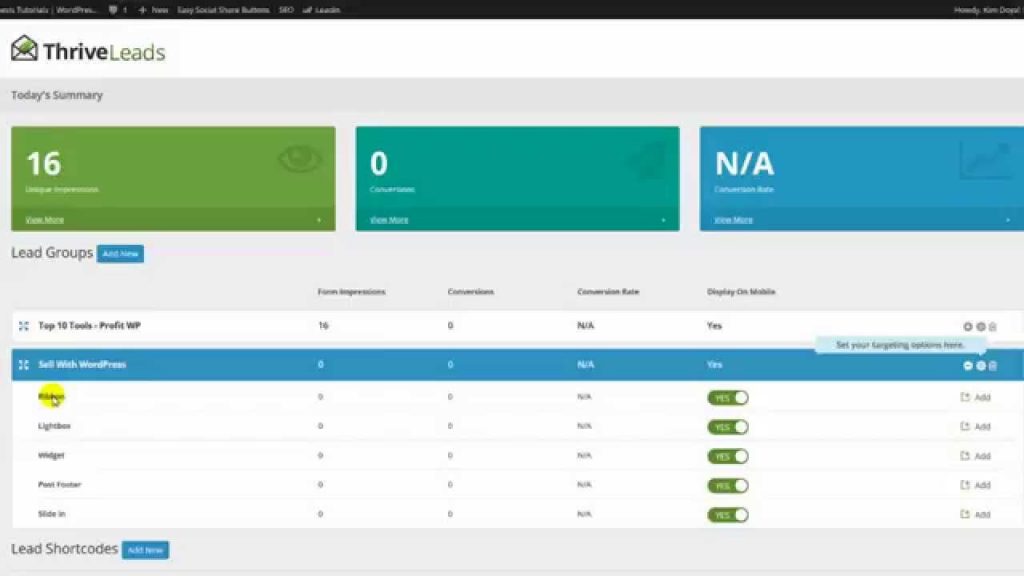Image resolution: width=1024 pixels, height=576 pixels.
Task: Switch off mobile display for Slide In
Action: 728,515
